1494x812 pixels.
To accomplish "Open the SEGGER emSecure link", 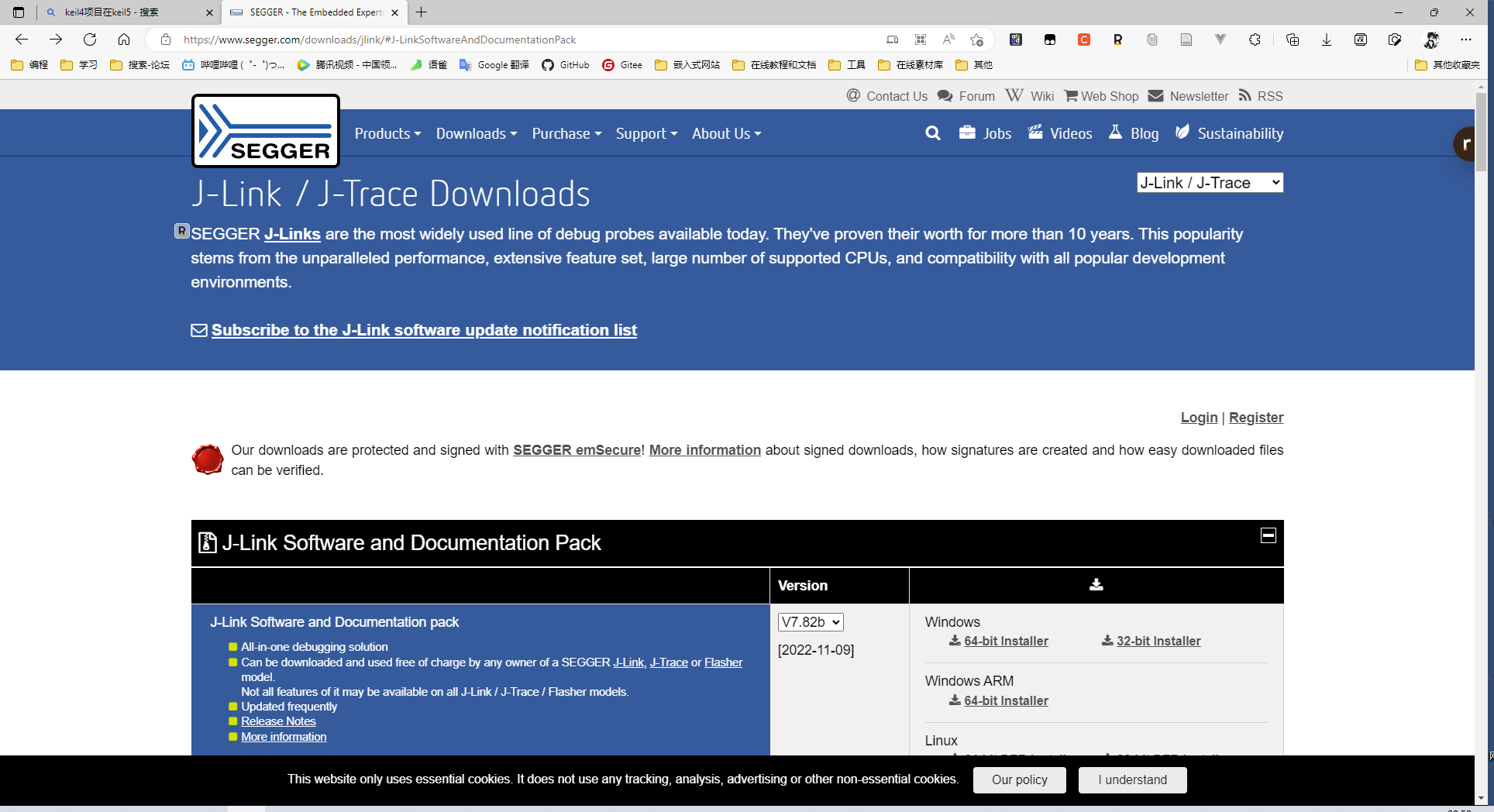I will pyautogui.click(x=577, y=450).
